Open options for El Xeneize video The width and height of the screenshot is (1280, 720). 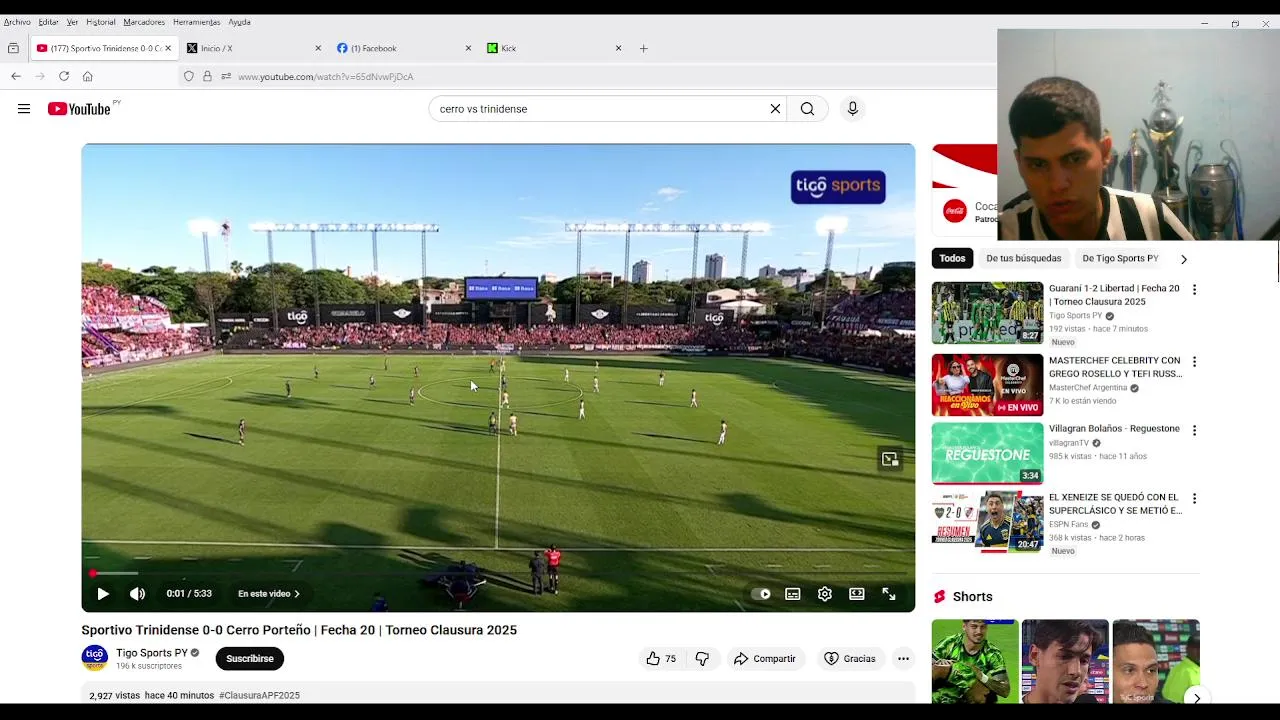pyautogui.click(x=1194, y=498)
